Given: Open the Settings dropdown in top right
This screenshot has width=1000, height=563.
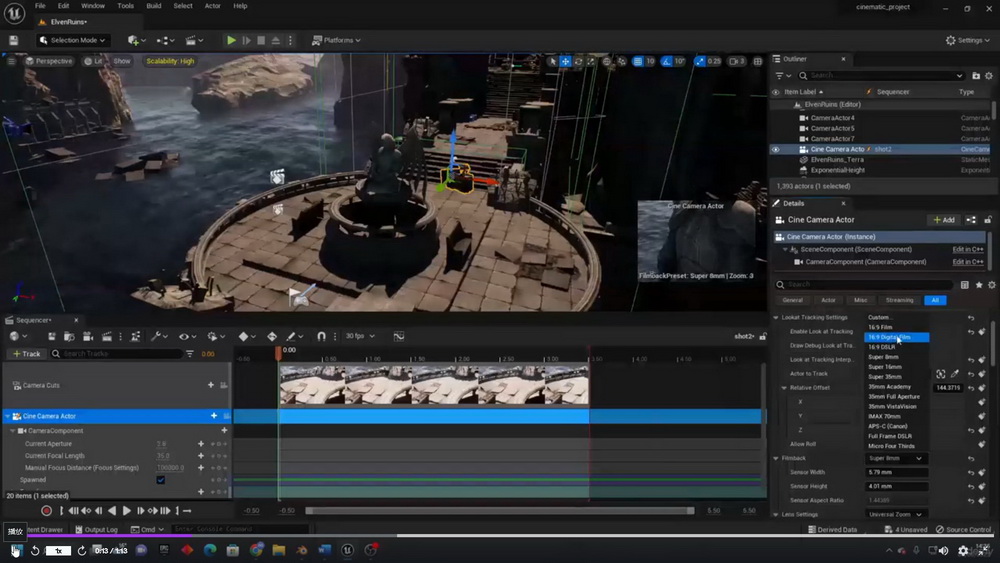Looking at the screenshot, I should [968, 40].
